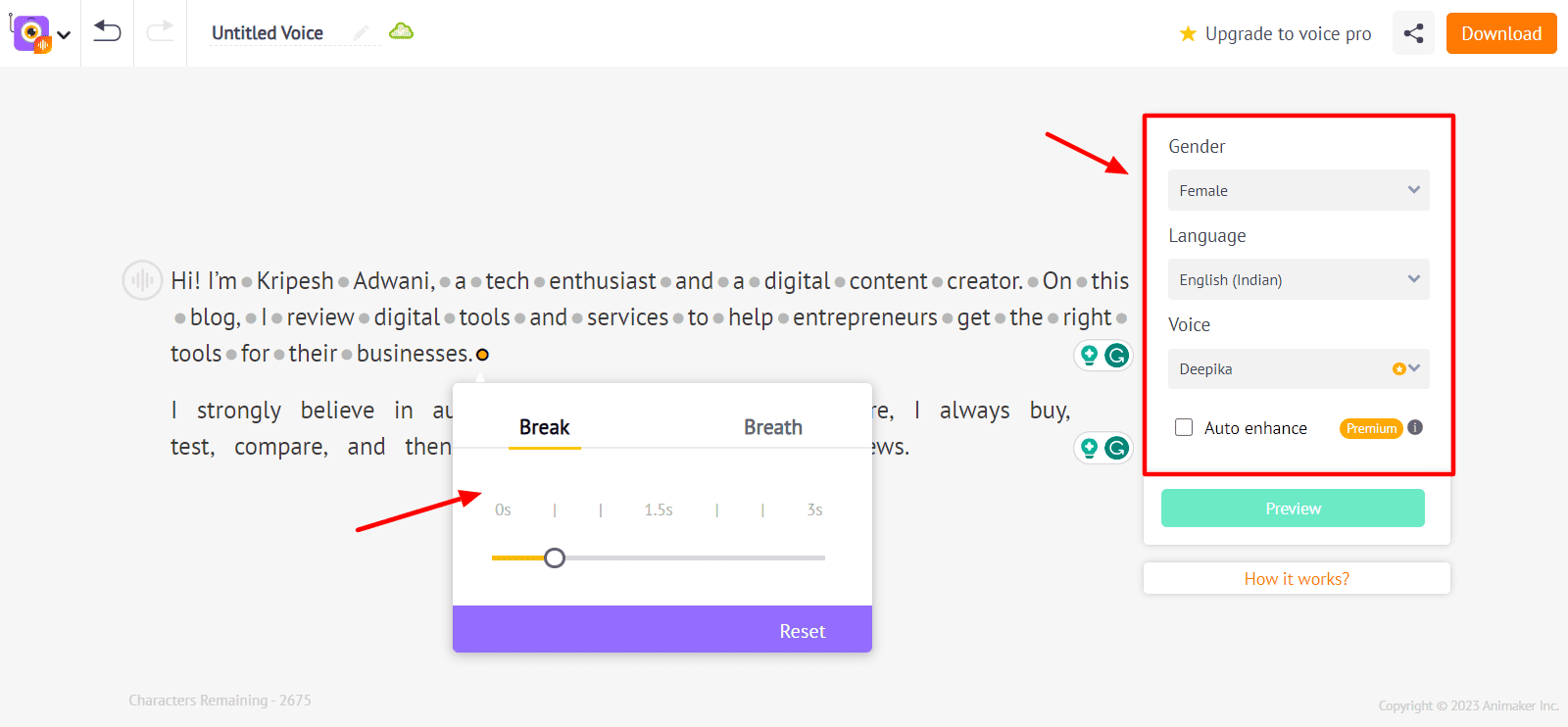Click the Animaker Voice logo icon

pyautogui.click(x=32, y=33)
